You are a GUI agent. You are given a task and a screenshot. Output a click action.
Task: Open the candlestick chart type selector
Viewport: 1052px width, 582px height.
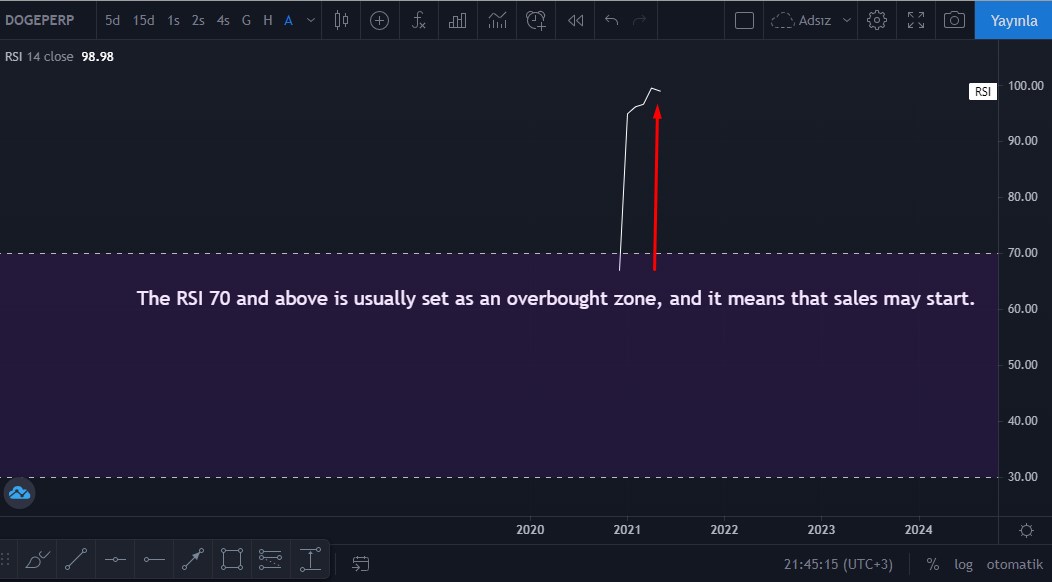pyautogui.click(x=341, y=20)
